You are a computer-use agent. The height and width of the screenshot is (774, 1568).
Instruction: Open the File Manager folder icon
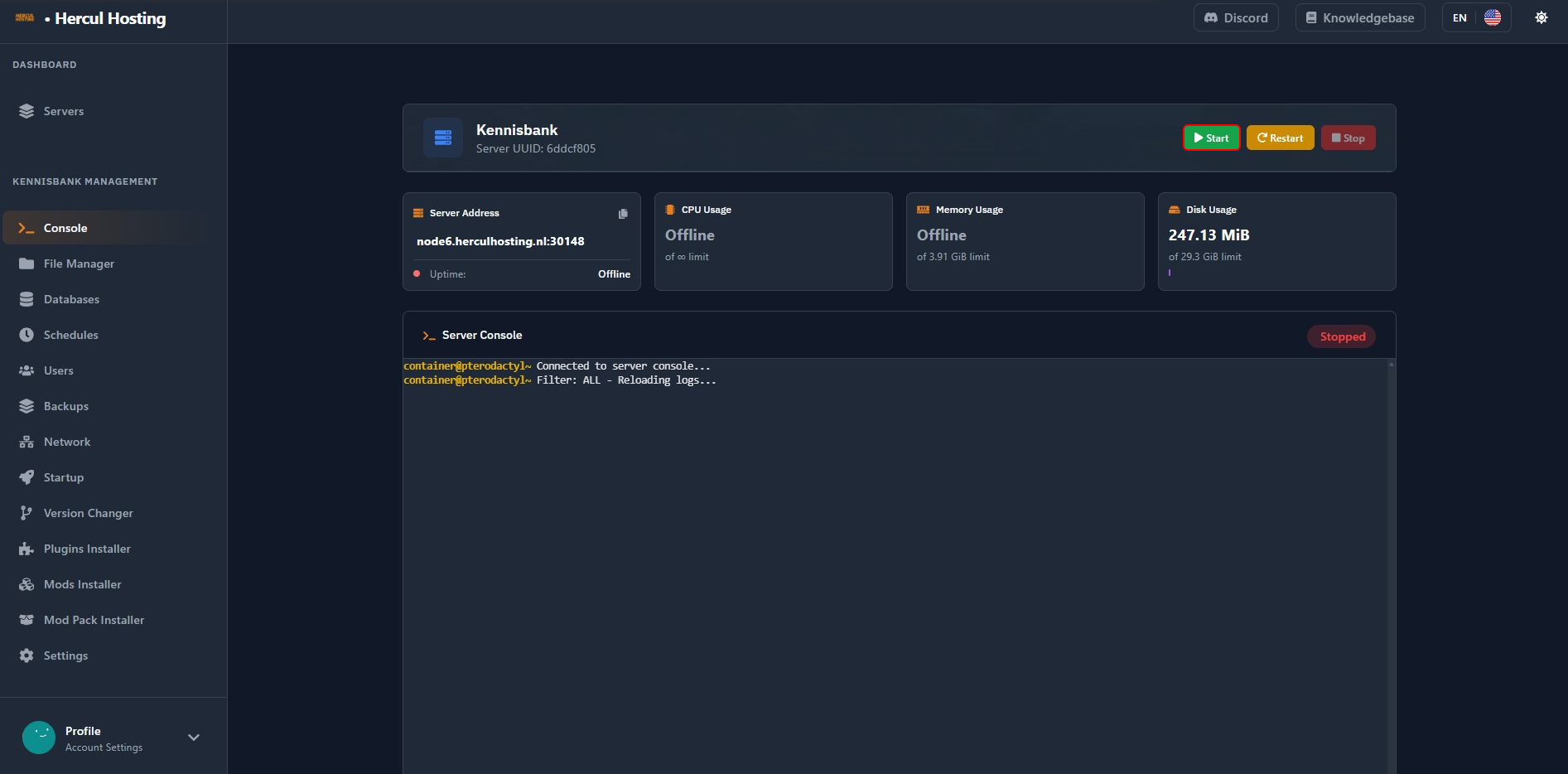27,264
